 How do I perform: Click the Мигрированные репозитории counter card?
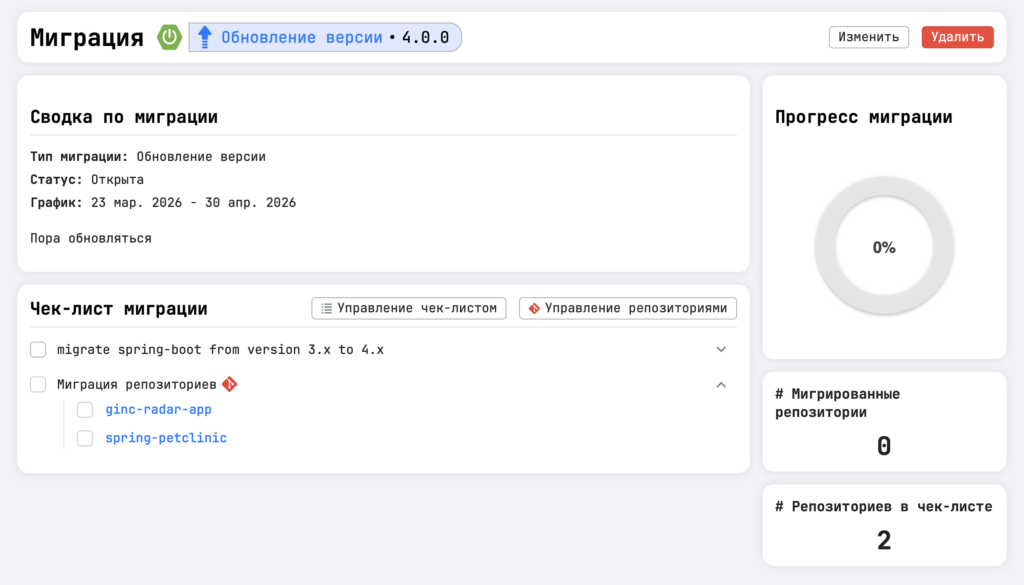[x=884, y=421]
